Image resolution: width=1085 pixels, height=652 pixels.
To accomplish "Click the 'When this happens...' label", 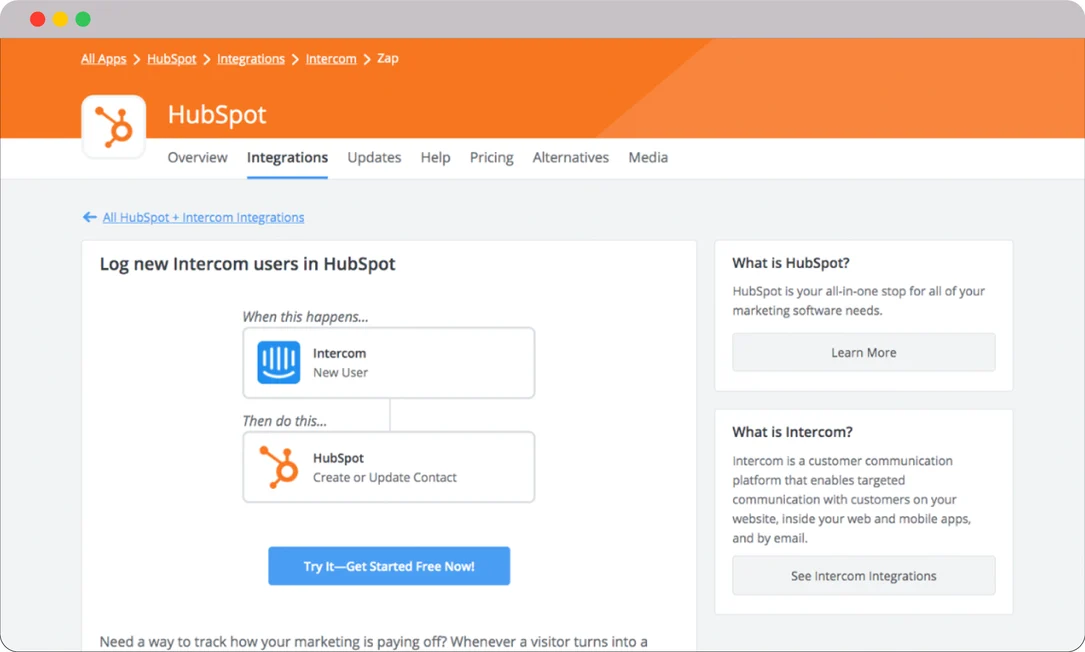I will click(x=305, y=317).
